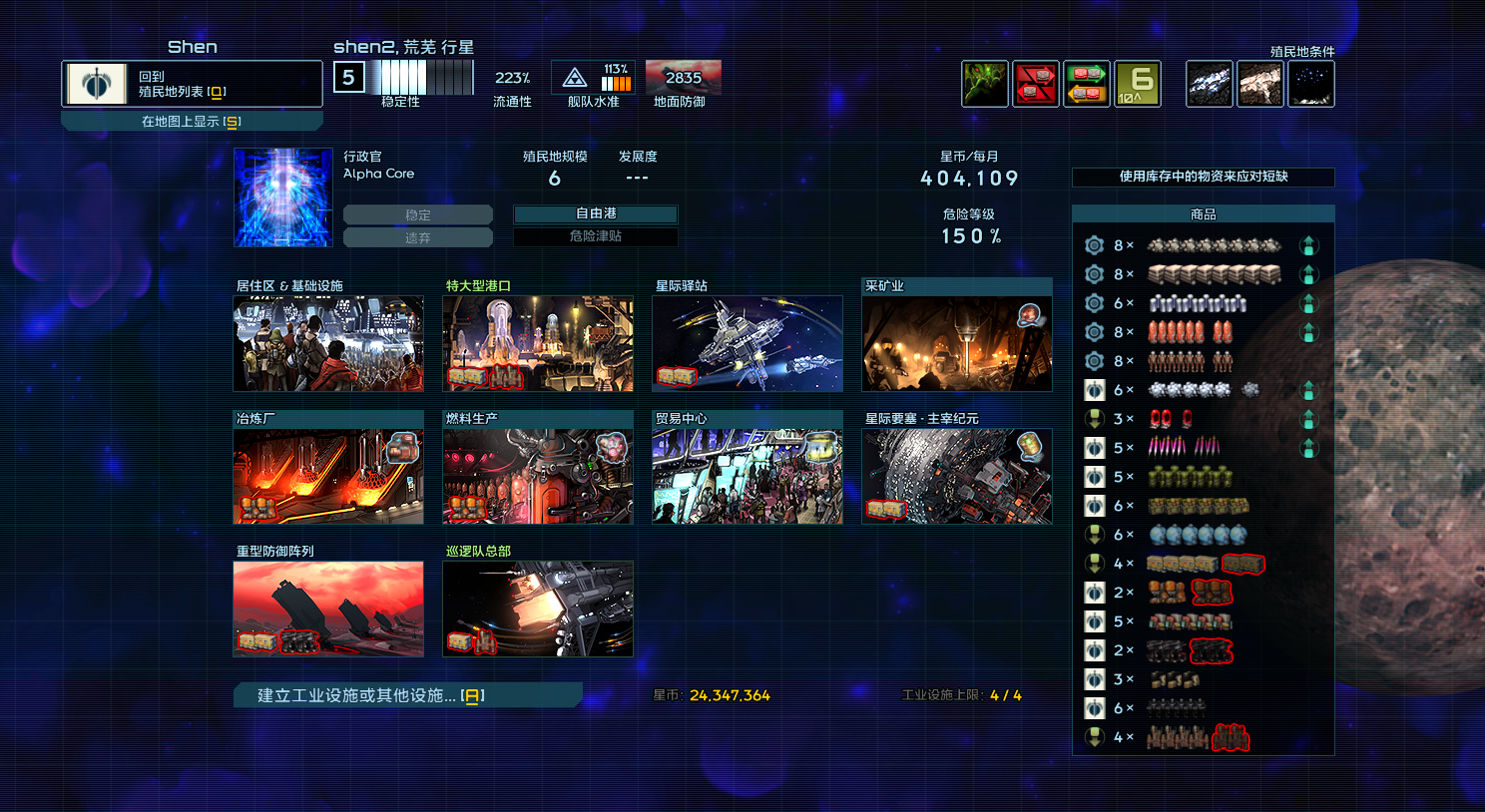
Task: Open the 贸易中心 commerce building thumbnail
Action: pyautogui.click(x=746, y=476)
